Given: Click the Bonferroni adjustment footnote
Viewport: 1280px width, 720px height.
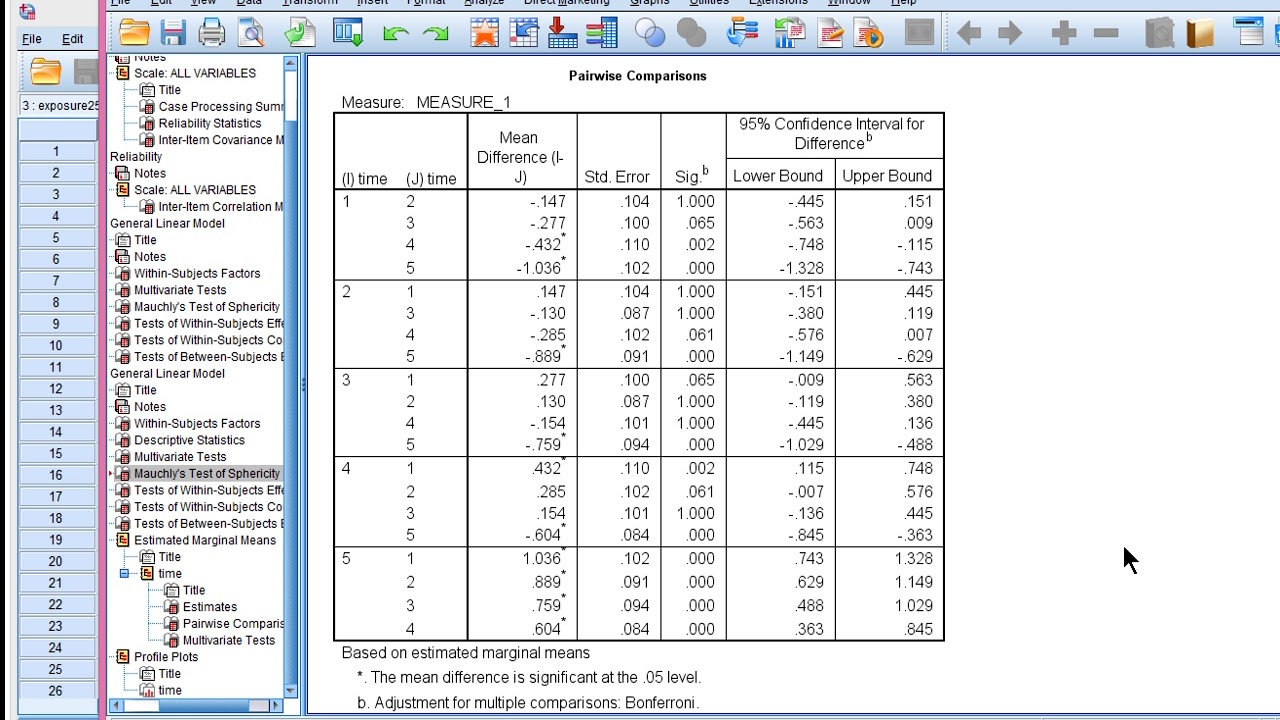Looking at the screenshot, I should [527, 702].
